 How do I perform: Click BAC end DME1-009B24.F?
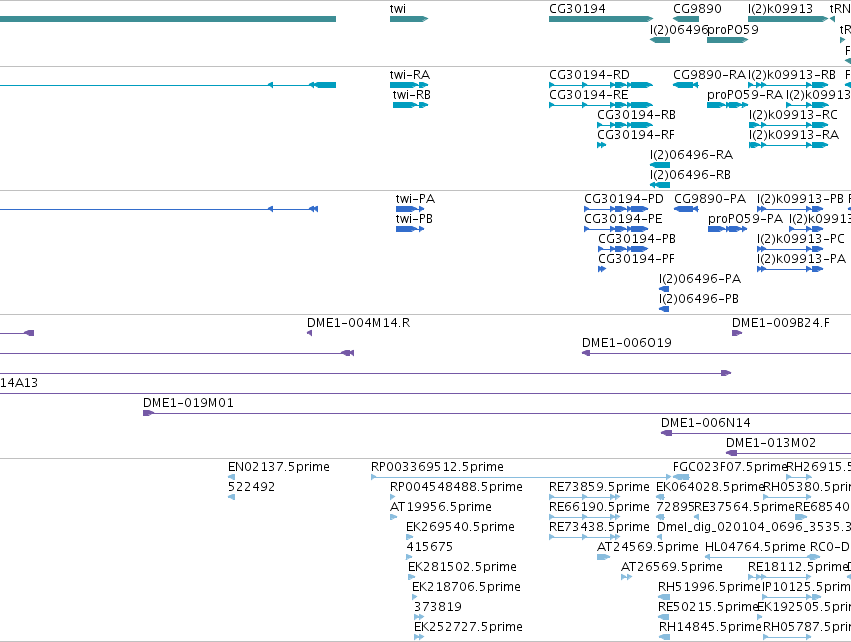point(736,333)
